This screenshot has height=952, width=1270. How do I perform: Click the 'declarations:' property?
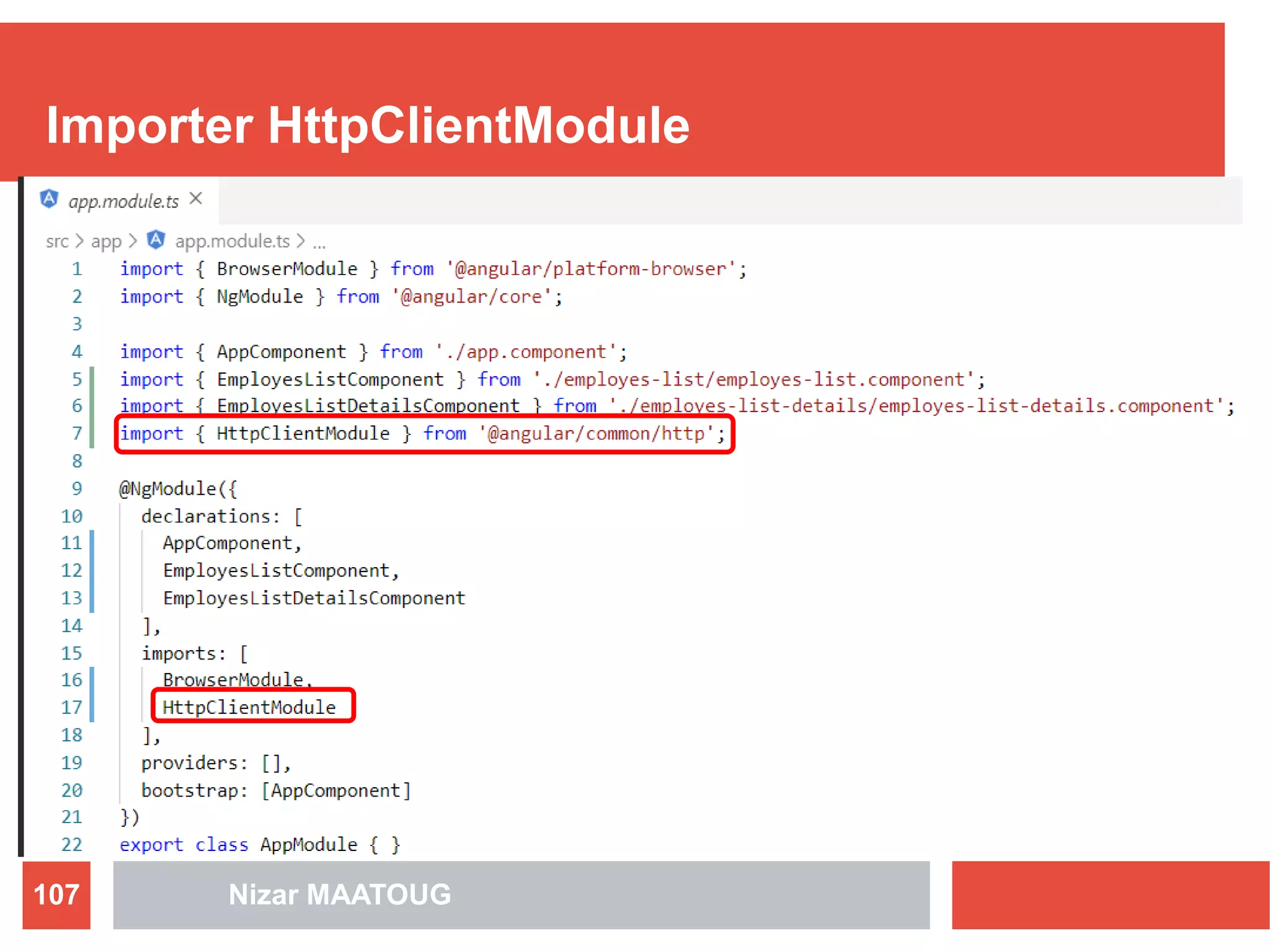210,516
